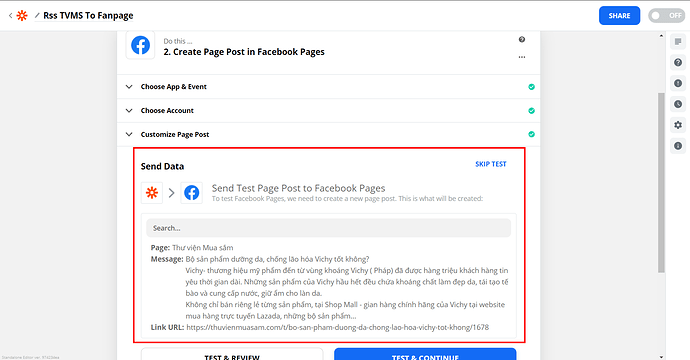
Task: Open the step's three-dot options menu
Action: coord(521,57)
